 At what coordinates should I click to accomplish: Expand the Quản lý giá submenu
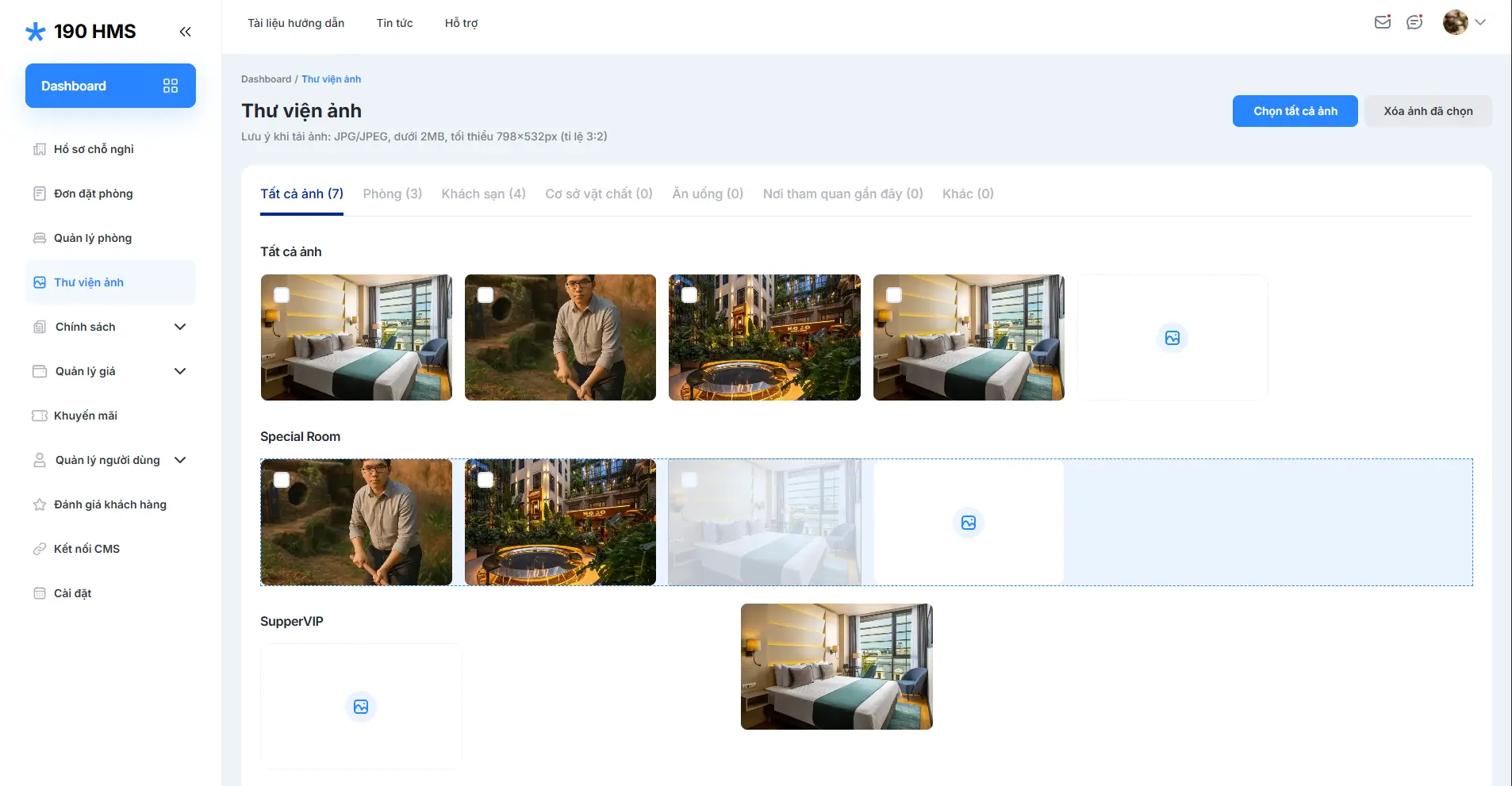[180, 371]
